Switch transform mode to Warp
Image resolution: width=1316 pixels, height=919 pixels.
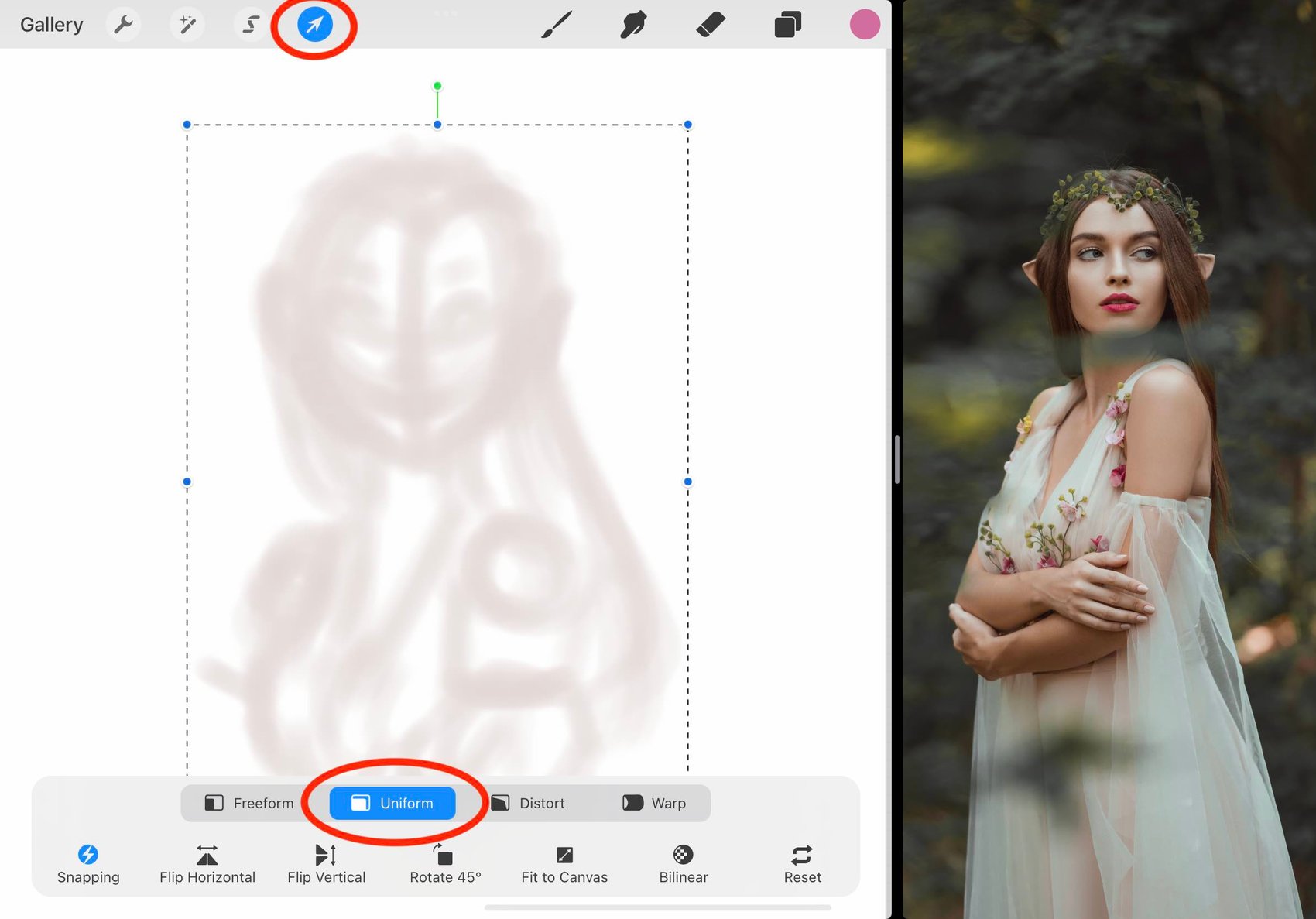pyautogui.click(x=655, y=803)
